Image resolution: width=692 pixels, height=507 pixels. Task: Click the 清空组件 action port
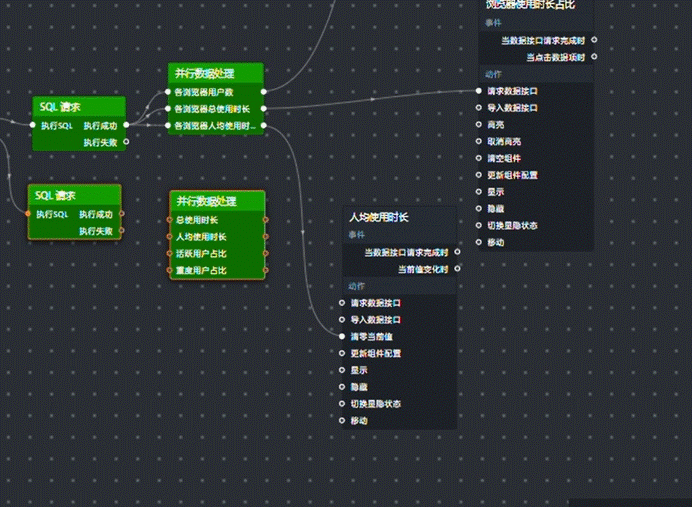478,158
